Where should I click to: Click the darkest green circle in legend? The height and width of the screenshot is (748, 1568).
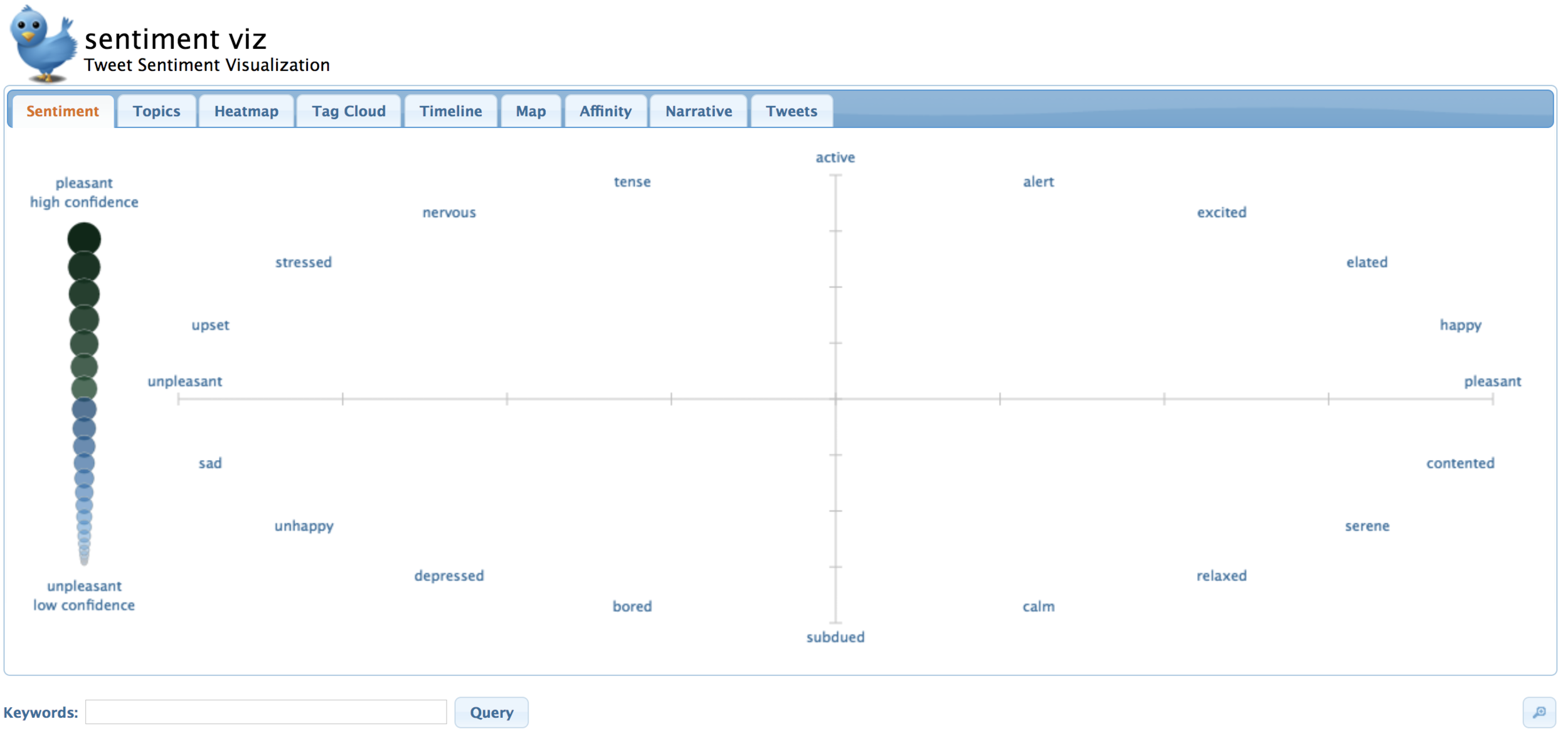click(x=84, y=238)
